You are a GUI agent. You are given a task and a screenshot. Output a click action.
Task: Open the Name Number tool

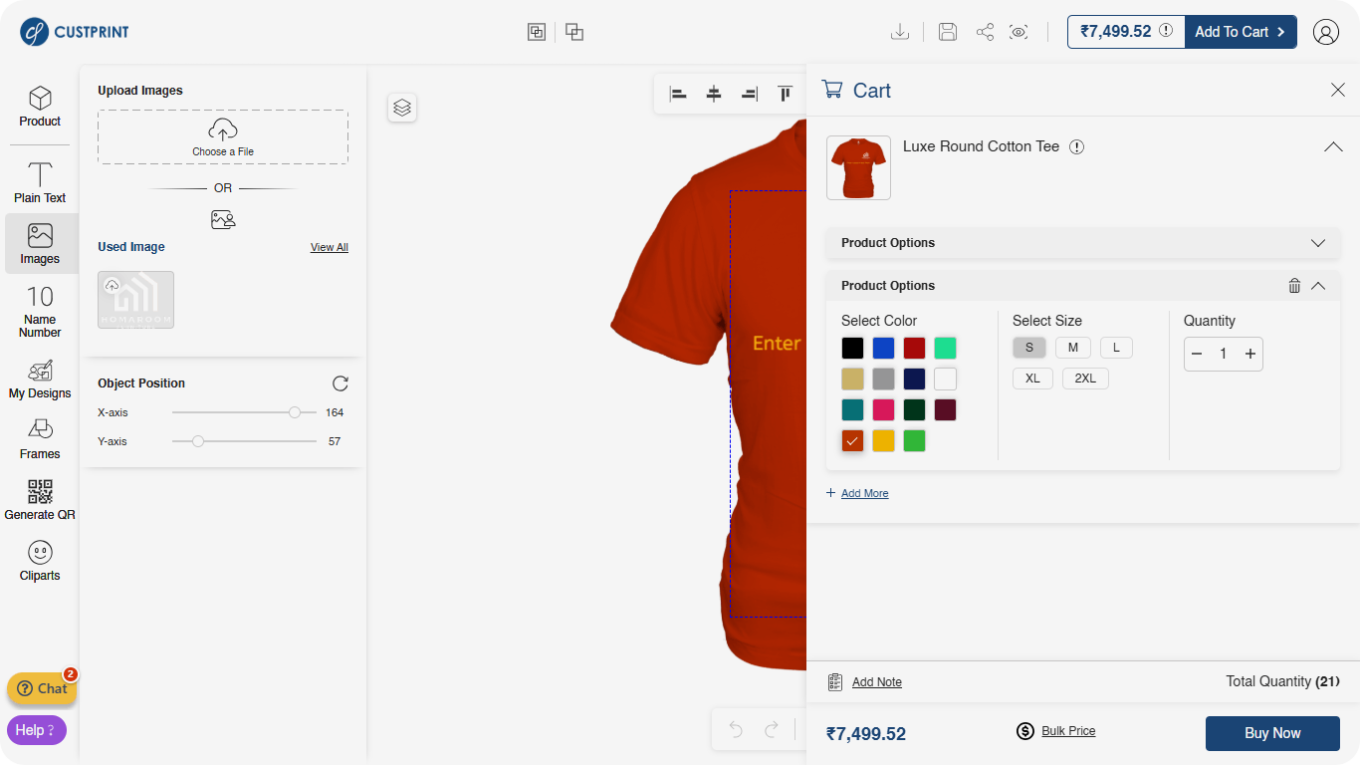[x=40, y=312]
